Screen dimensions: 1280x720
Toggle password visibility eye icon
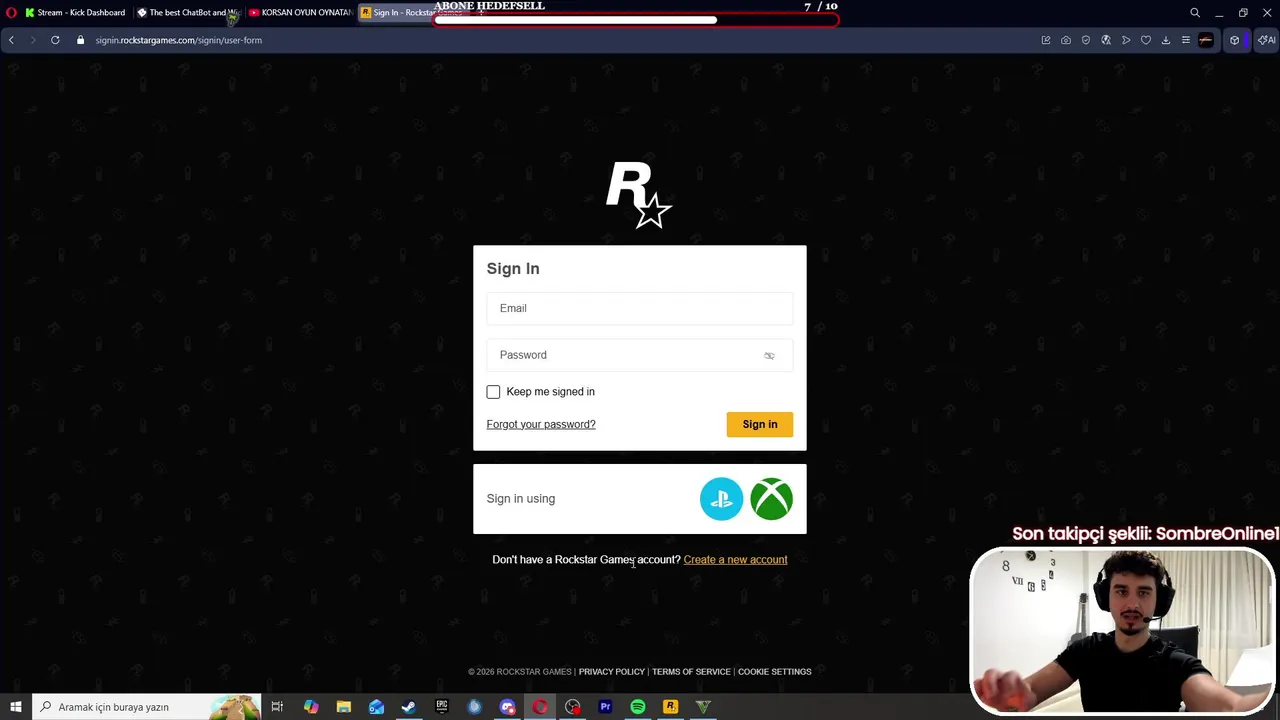pos(769,356)
